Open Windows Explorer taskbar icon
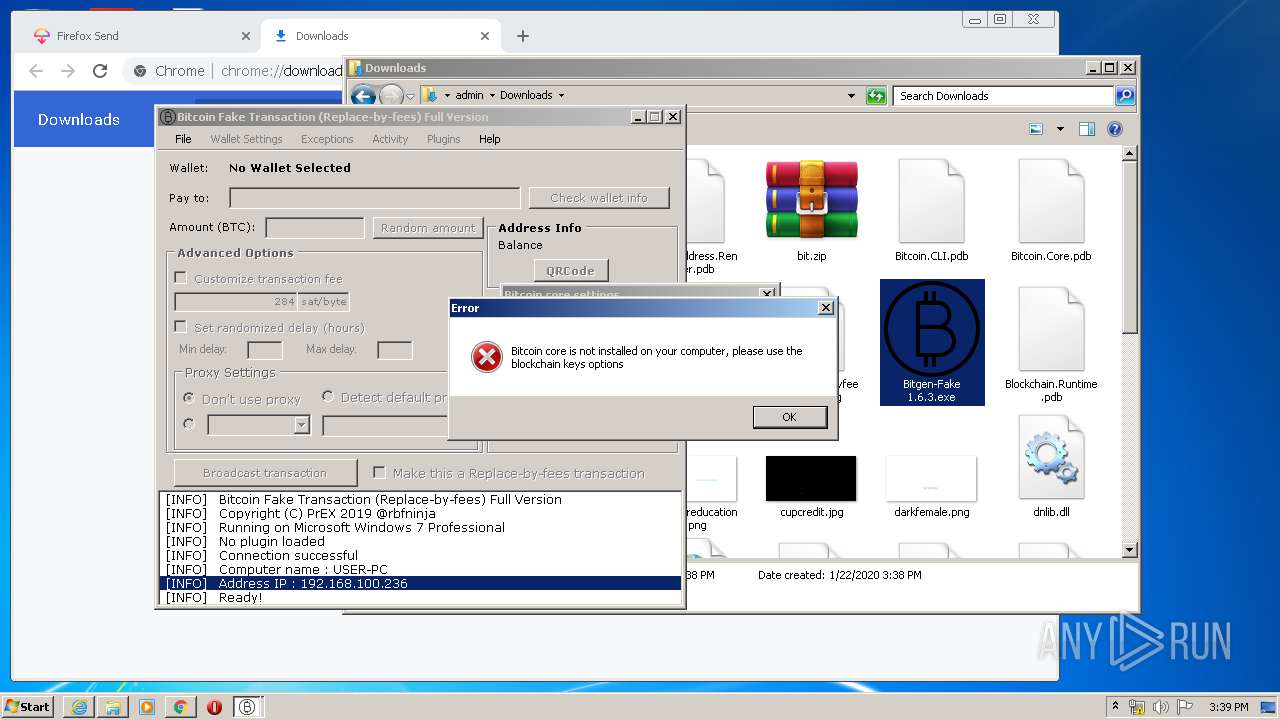 click(113, 707)
